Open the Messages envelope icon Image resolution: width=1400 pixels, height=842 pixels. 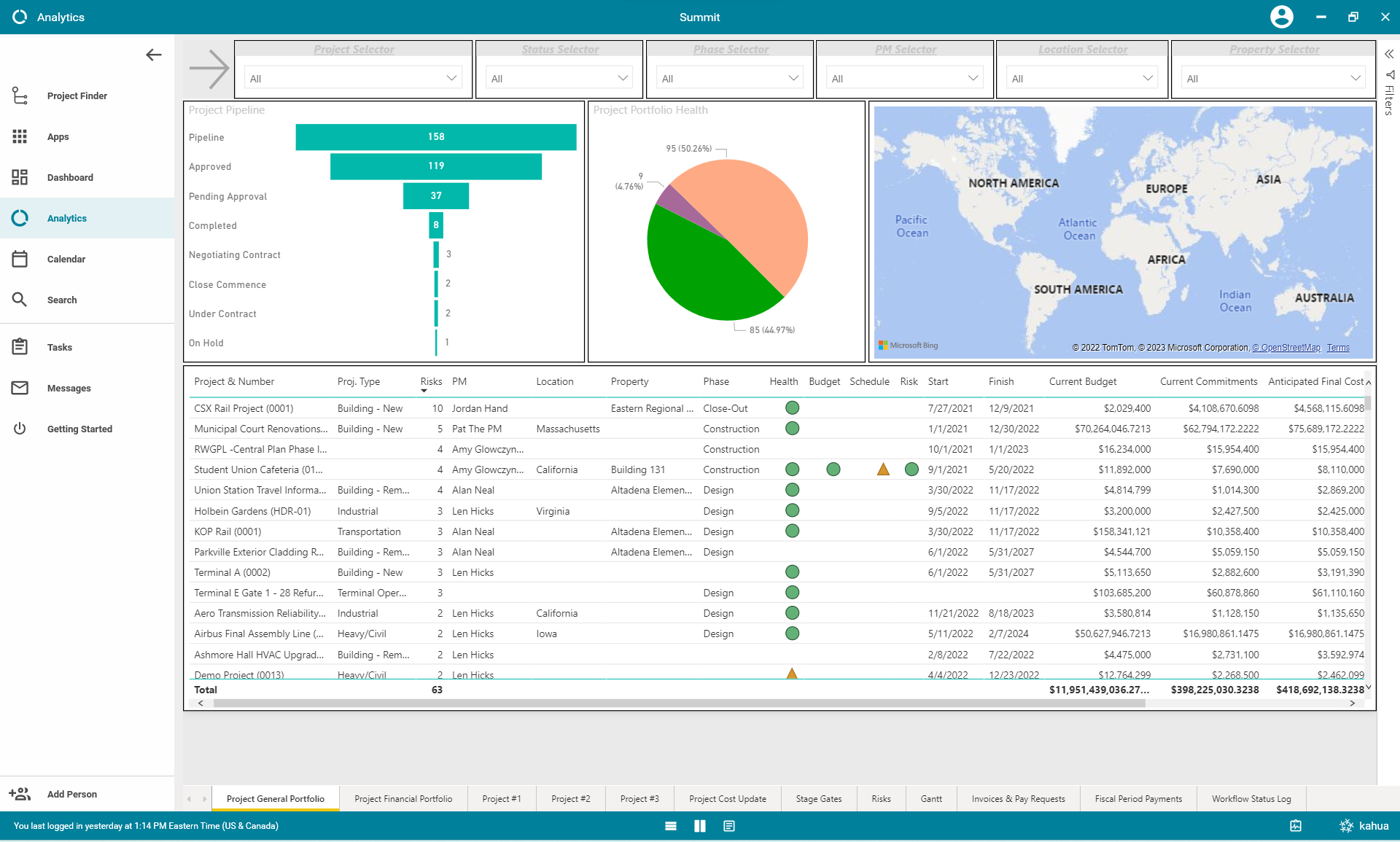point(20,388)
